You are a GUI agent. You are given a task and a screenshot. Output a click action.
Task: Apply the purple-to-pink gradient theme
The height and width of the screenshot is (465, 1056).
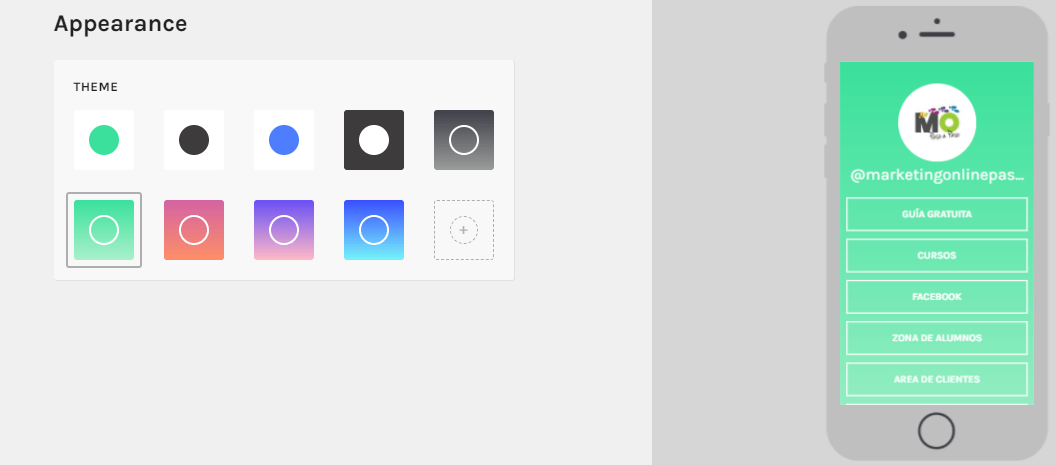coord(284,230)
